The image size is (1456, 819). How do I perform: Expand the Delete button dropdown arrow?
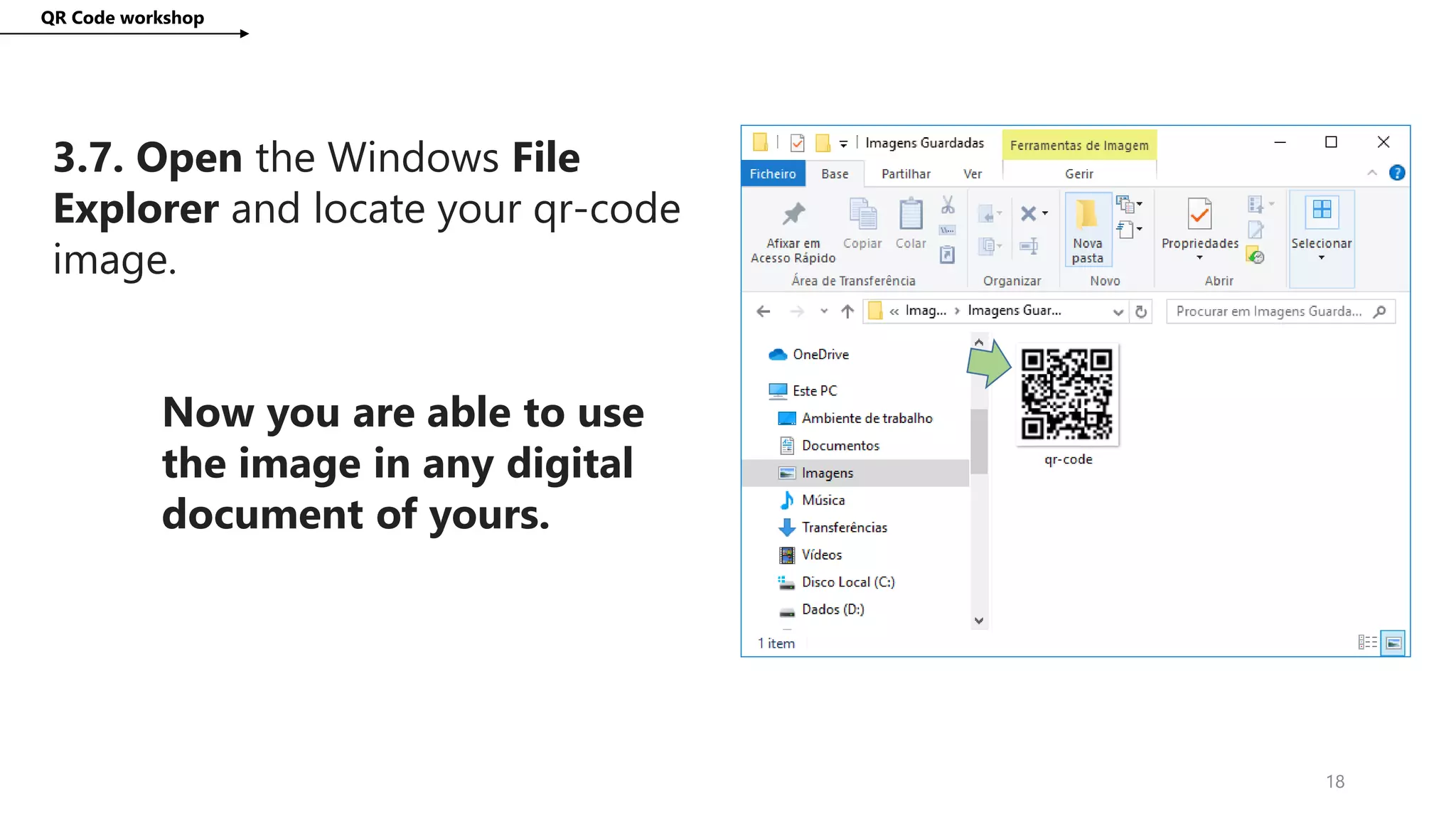(1044, 213)
